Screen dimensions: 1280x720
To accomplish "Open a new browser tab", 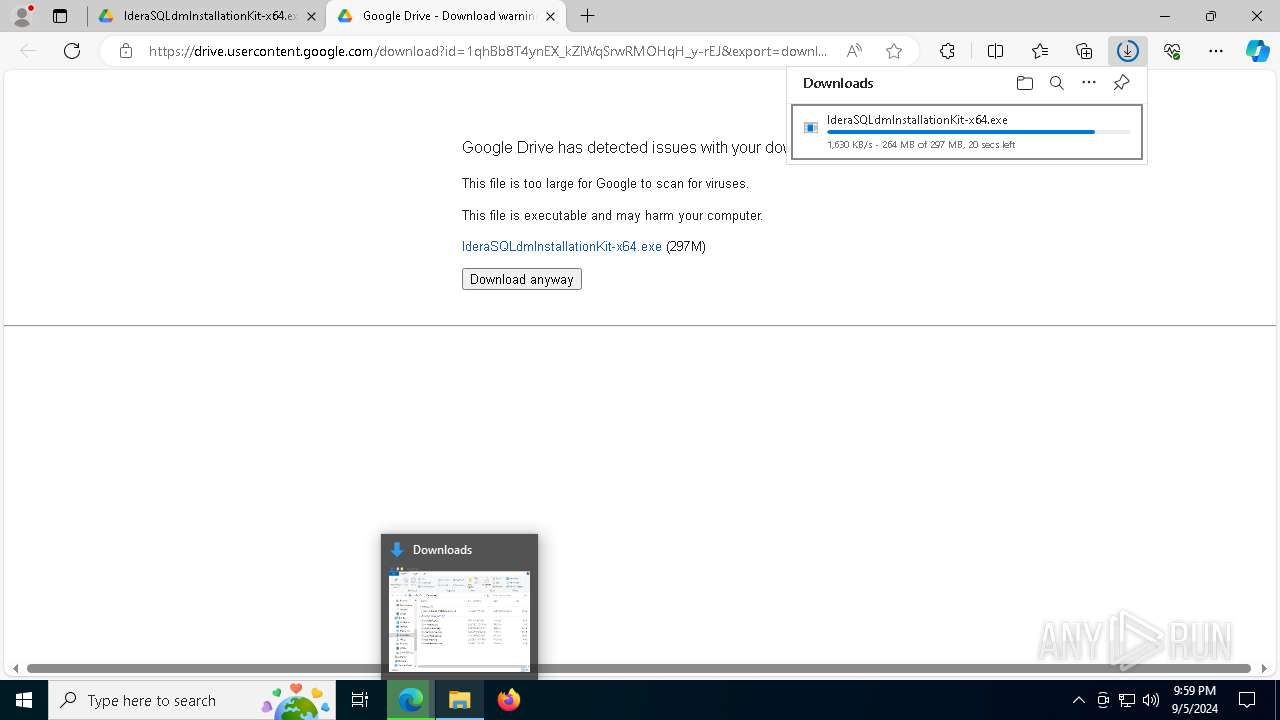I will [x=588, y=16].
